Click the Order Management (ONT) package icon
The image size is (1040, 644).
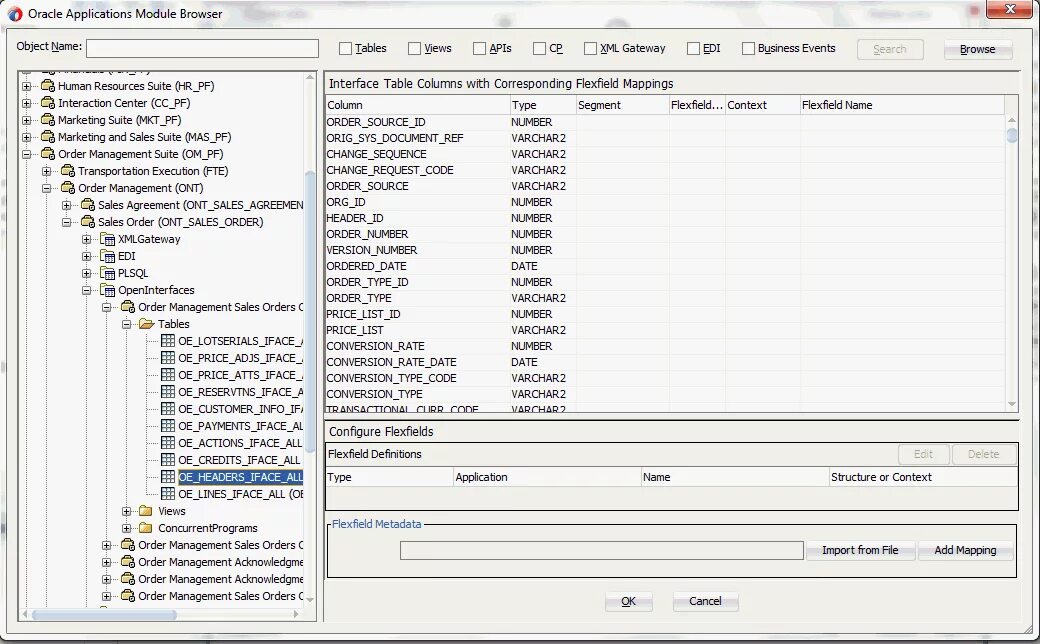(68, 188)
